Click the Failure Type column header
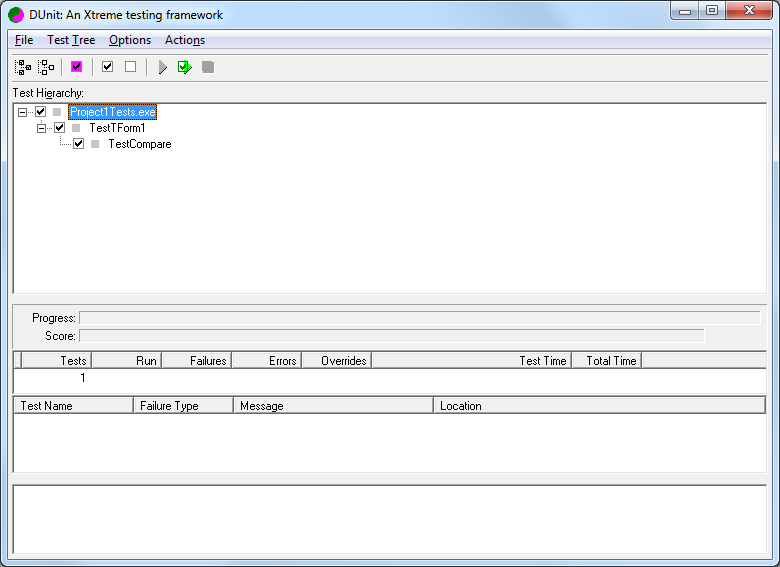The image size is (780, 567). 184,406
